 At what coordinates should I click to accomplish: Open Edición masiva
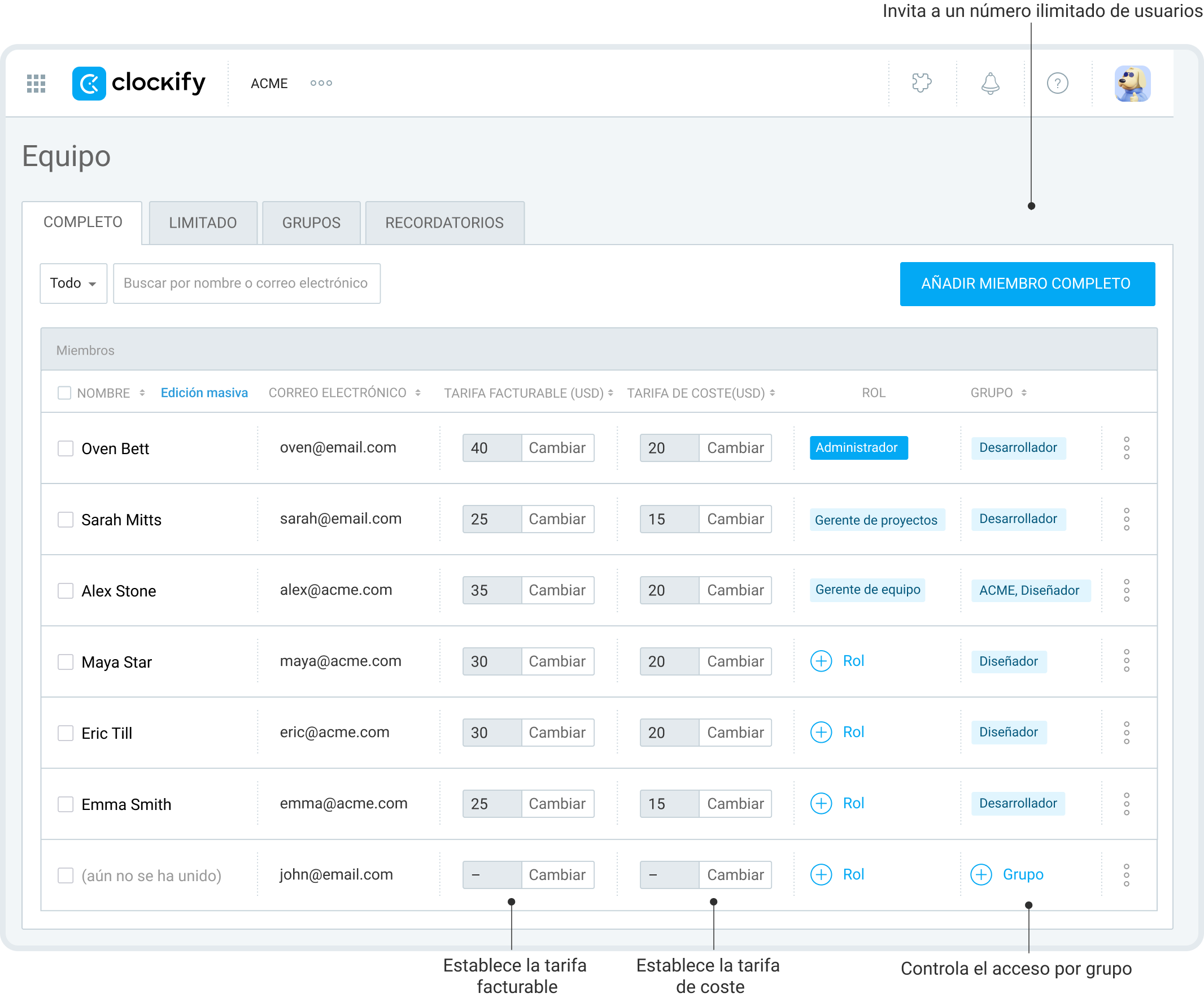[x=204, y=393]
